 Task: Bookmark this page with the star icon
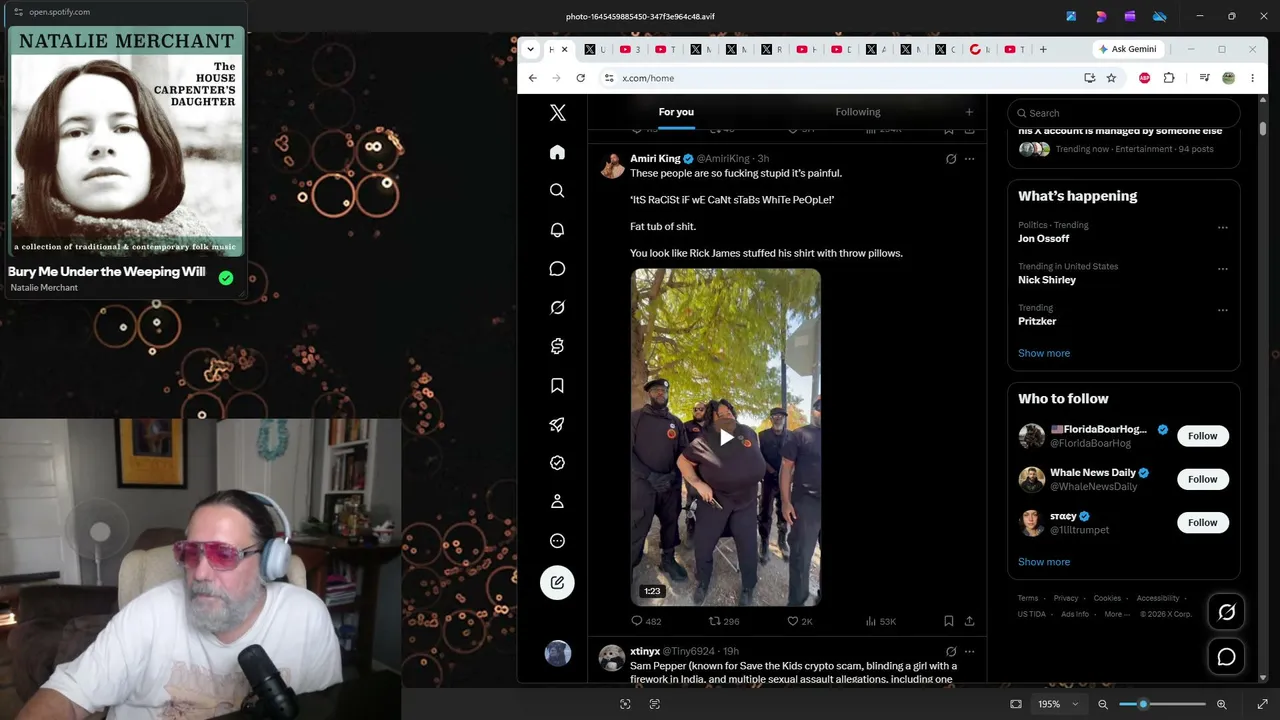click(x=1111, y=78)
